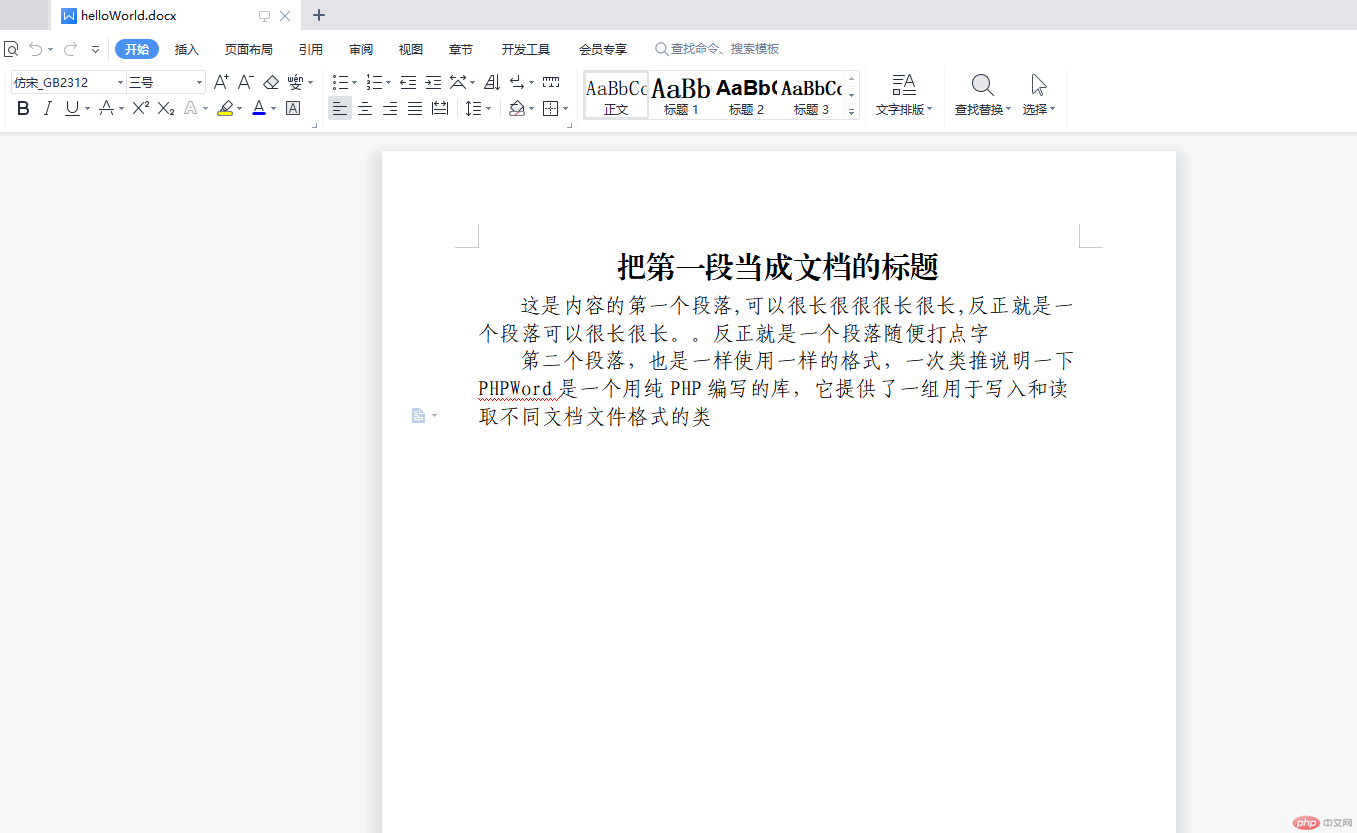Toggle bold formatting
Screen dimensions: 1357x833
(x=23, y=108)
